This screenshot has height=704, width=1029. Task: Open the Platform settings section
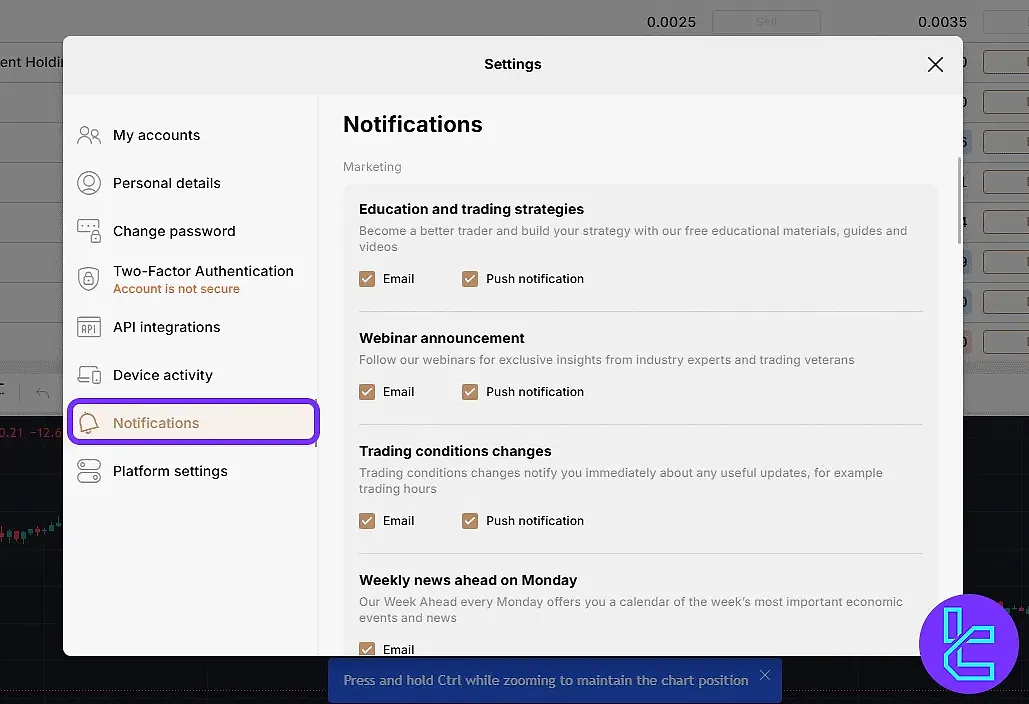[170, 471]
